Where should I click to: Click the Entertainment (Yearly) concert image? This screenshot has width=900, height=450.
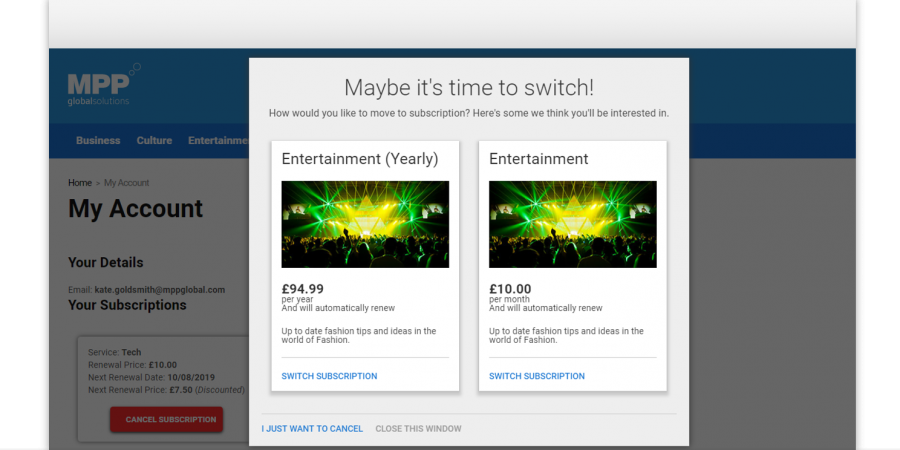[365, 224]
